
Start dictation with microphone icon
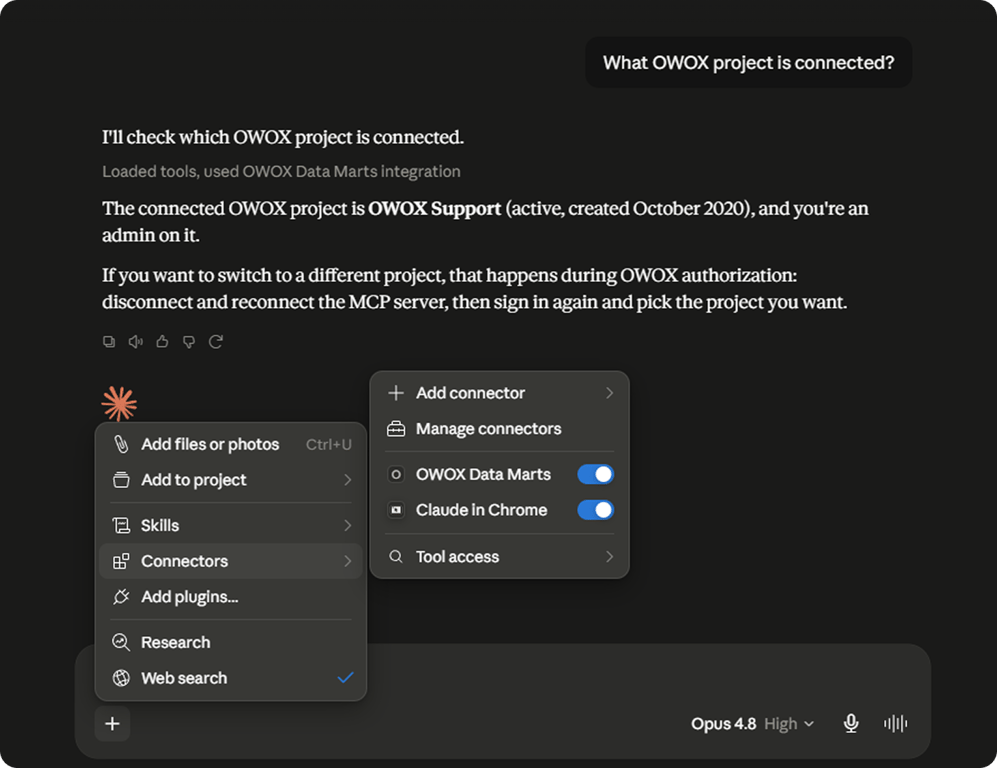pos(851,723)
